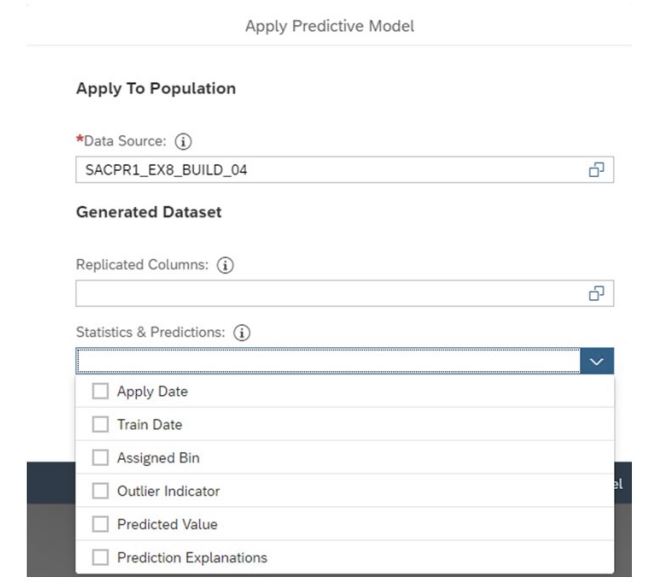
Task: Enable the Assigned Bin checkbox
Action: click(x=100, y=458)
